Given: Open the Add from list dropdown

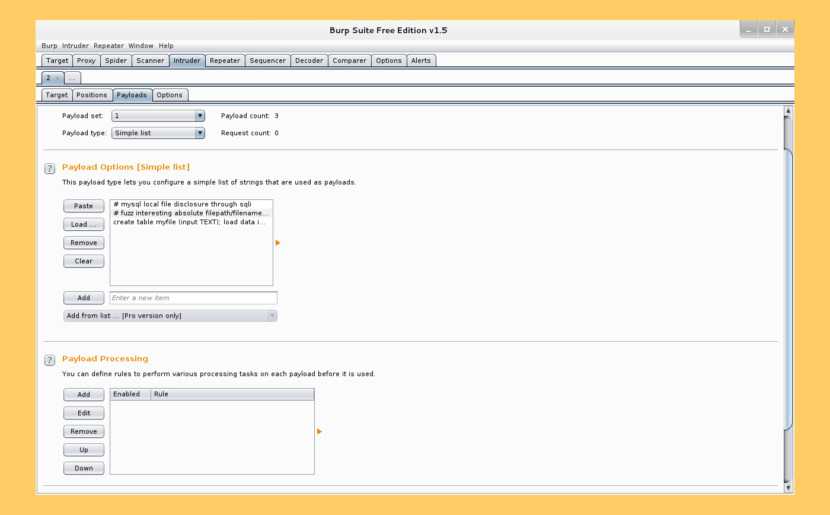Looking at the screenshot, I should [170, 315].
